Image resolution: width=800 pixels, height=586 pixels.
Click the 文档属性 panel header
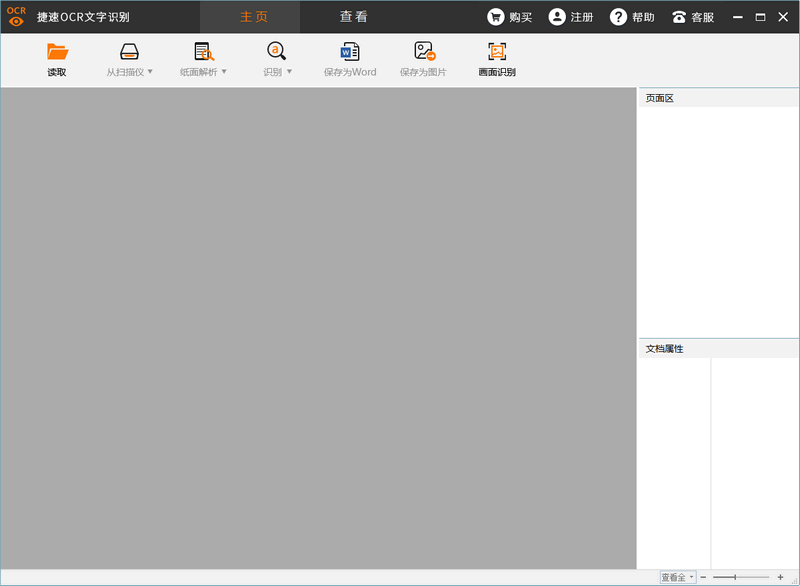coord(718,349)
